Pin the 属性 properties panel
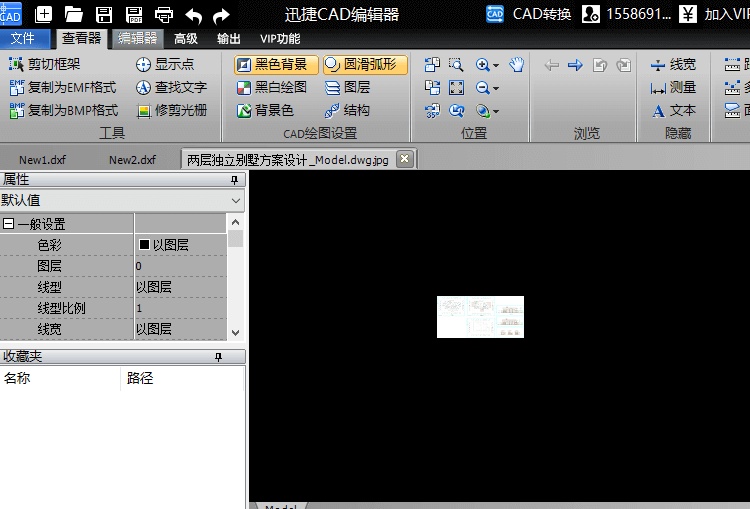Screen dimensions: 750x509 pos(234,180)
